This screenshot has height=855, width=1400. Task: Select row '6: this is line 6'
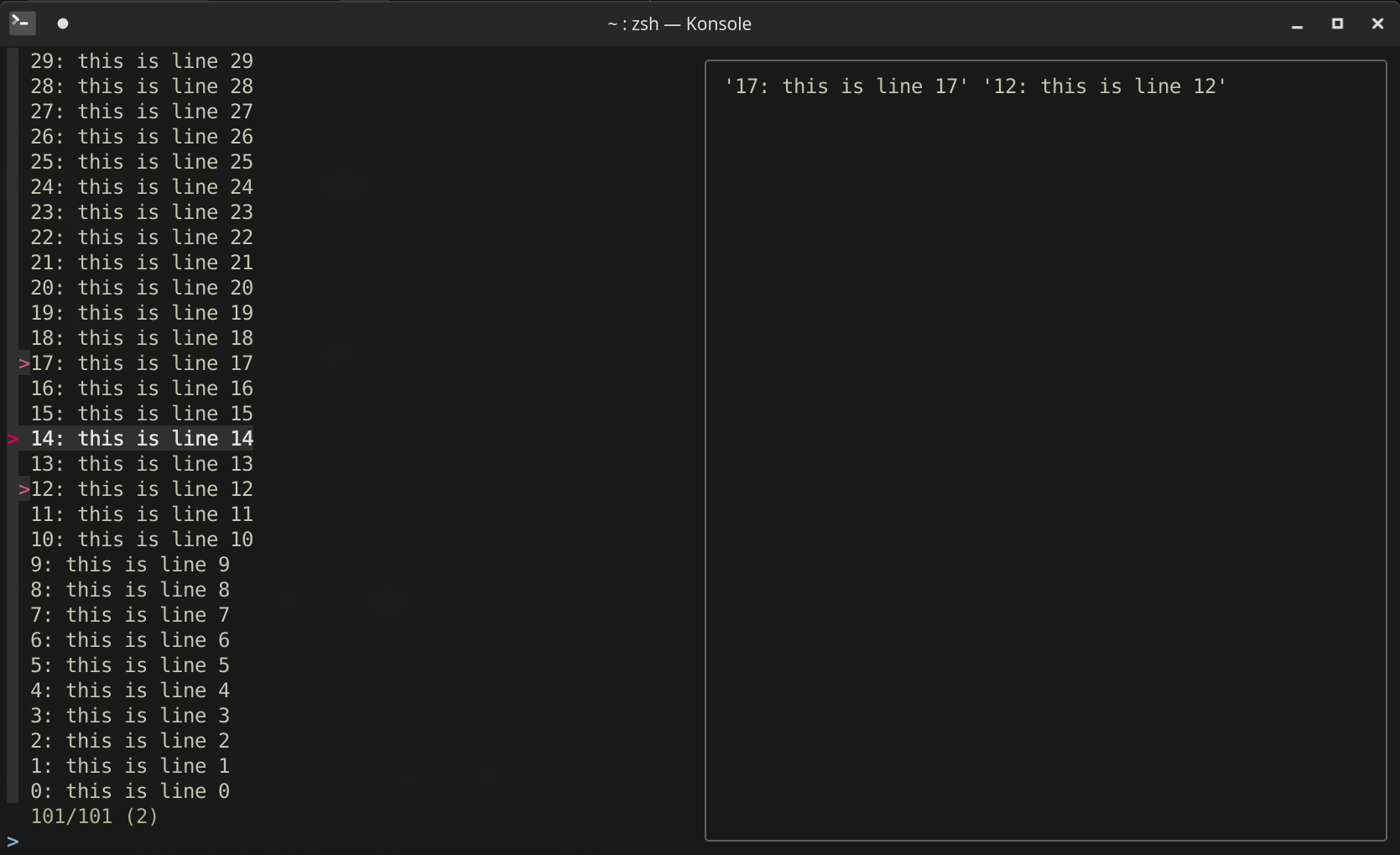[x=130, y=640]
